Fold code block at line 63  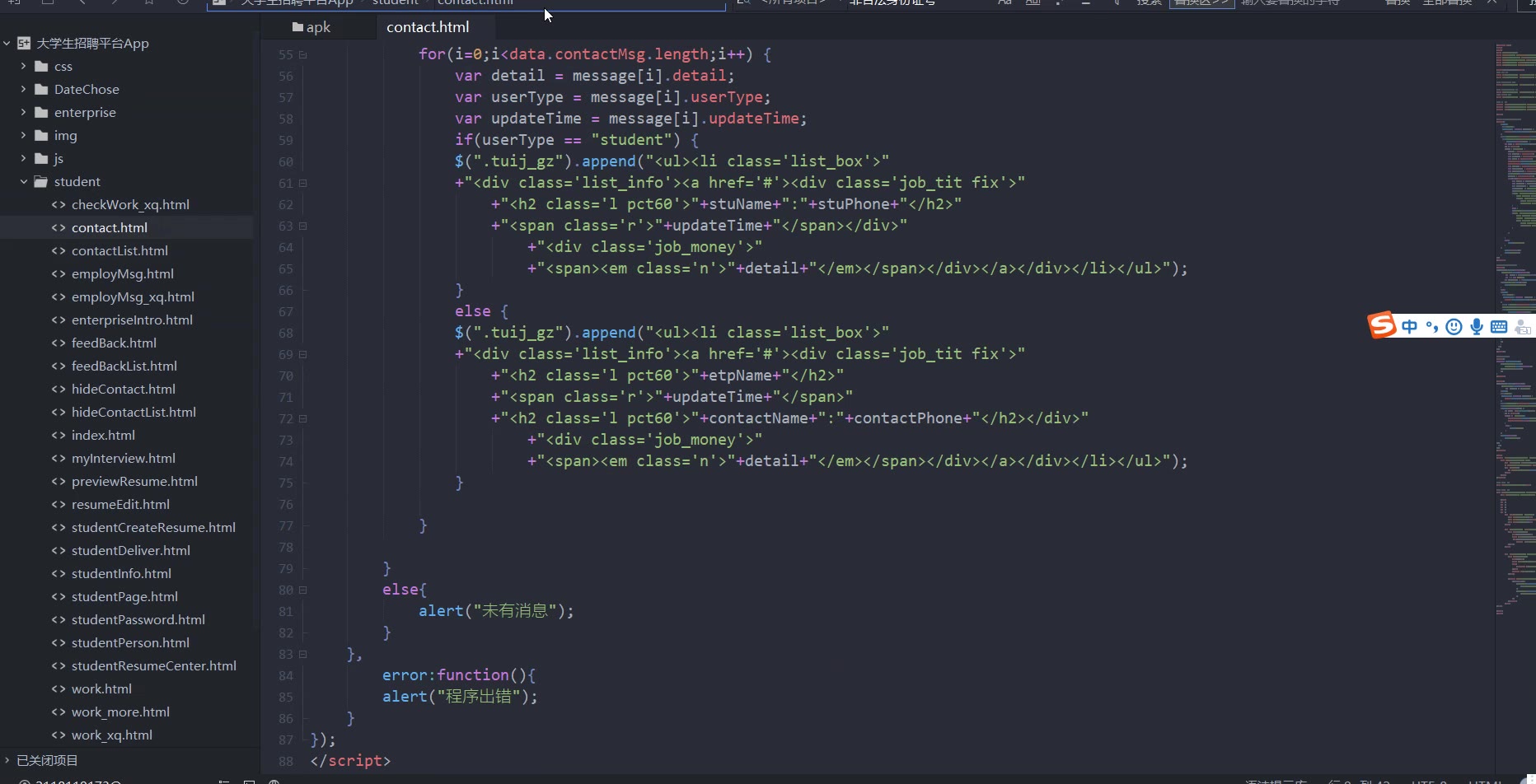303,226
